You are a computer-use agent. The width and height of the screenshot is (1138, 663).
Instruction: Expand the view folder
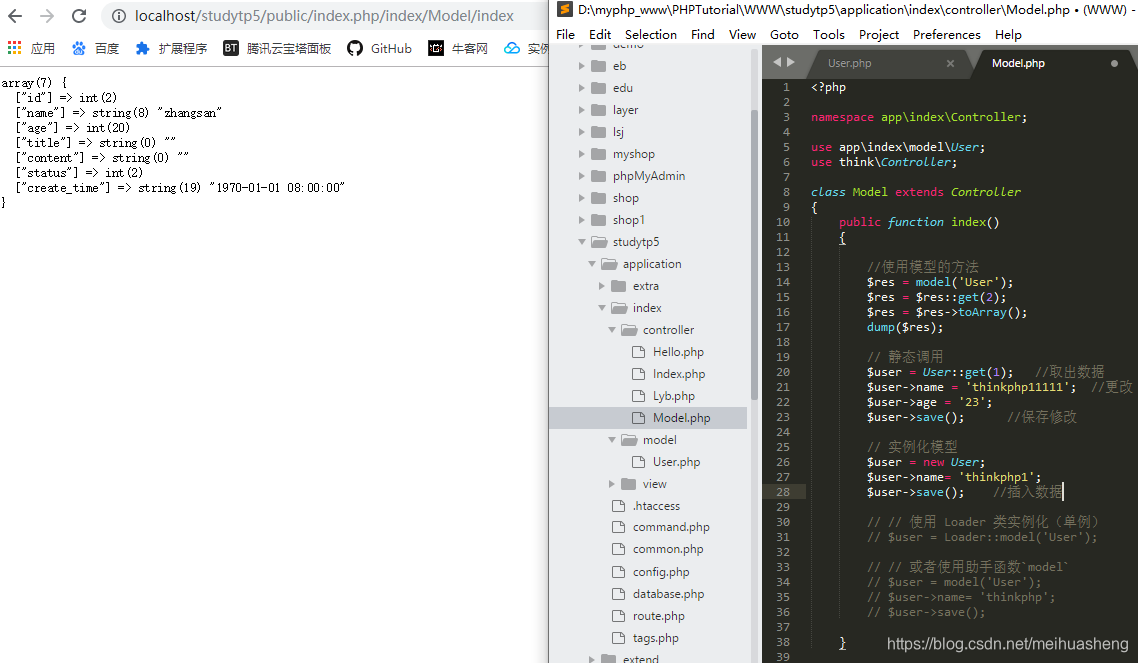(611, 483)
